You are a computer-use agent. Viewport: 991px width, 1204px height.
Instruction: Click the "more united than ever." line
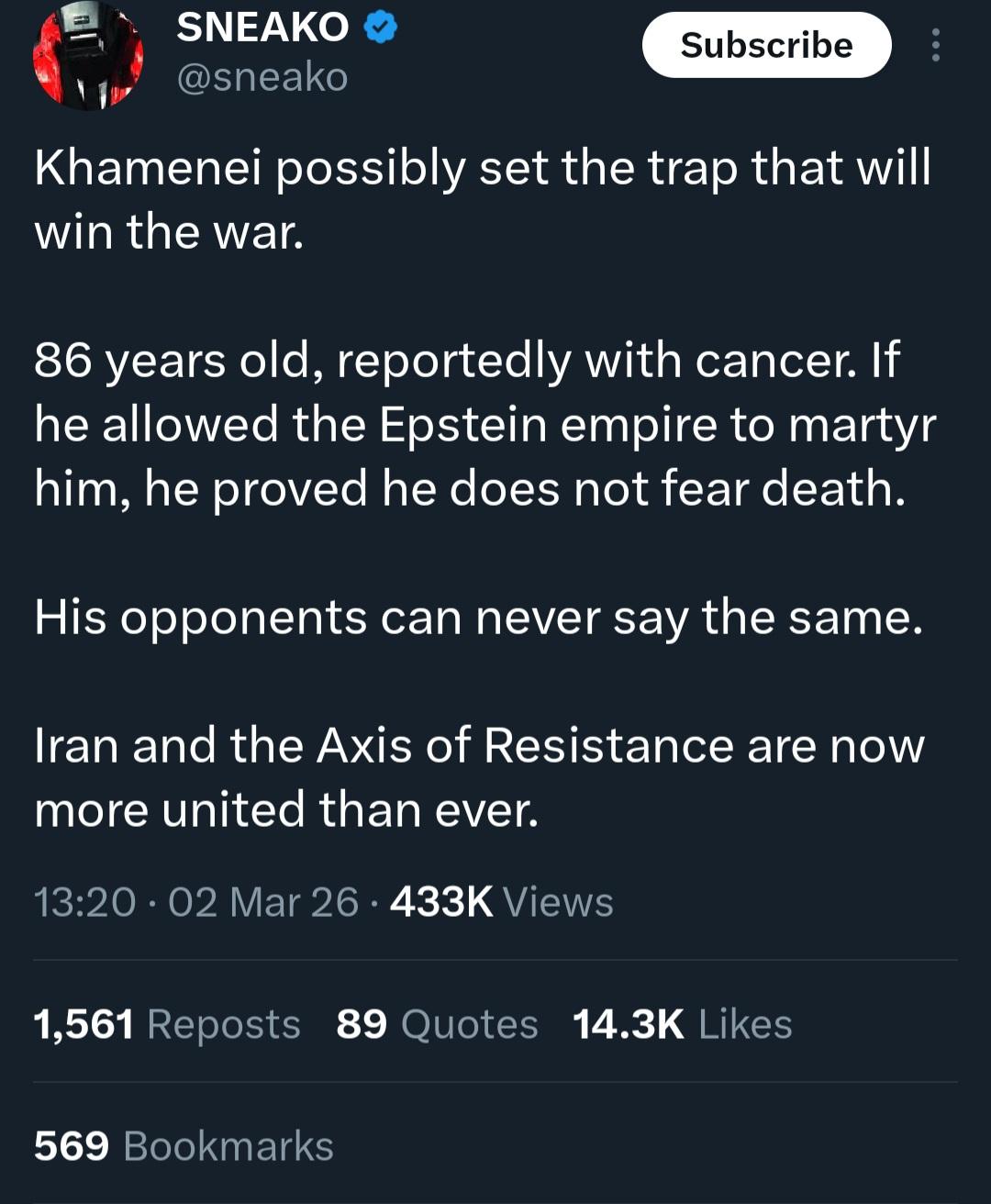286,810
